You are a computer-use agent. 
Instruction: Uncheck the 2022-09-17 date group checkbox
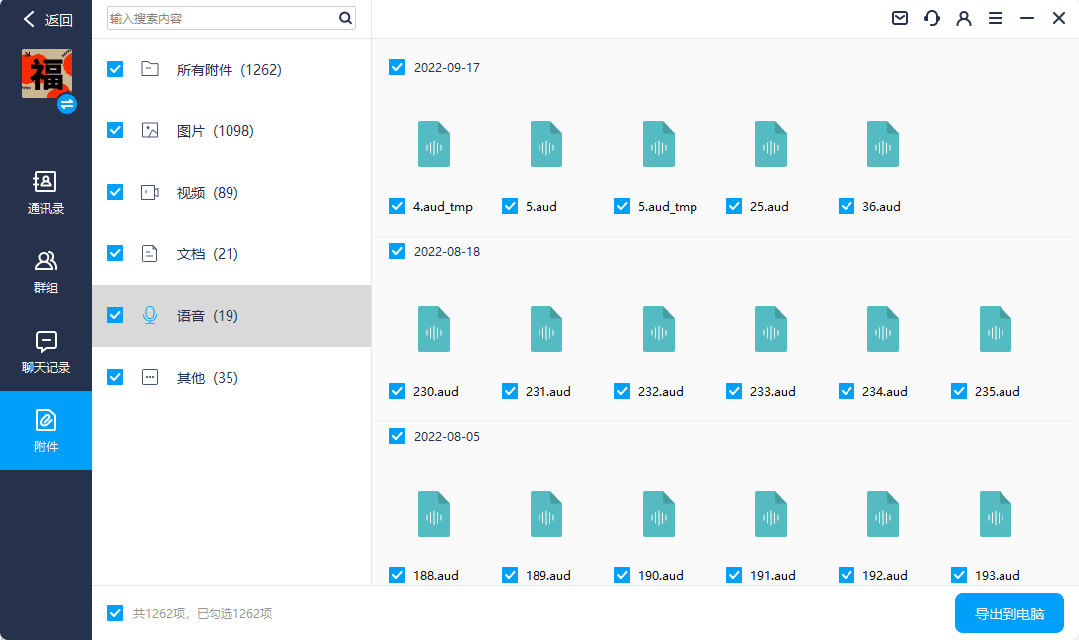(397, 67)
